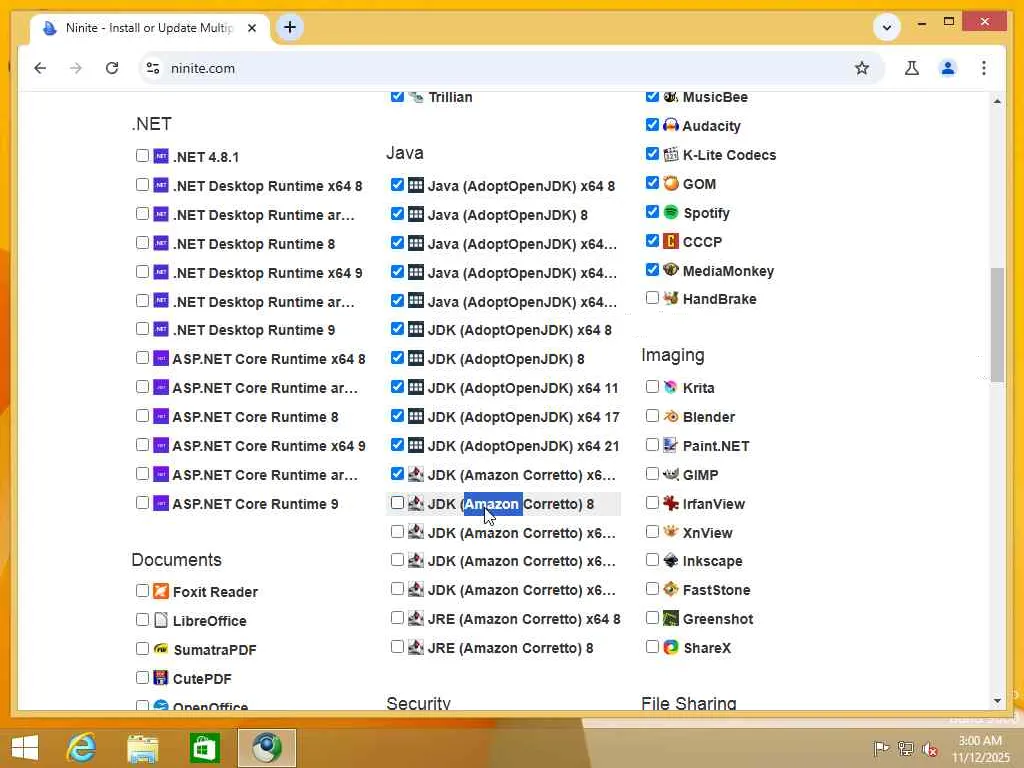
Task: Click the CutePDF icon
Action: coord(161,678)
